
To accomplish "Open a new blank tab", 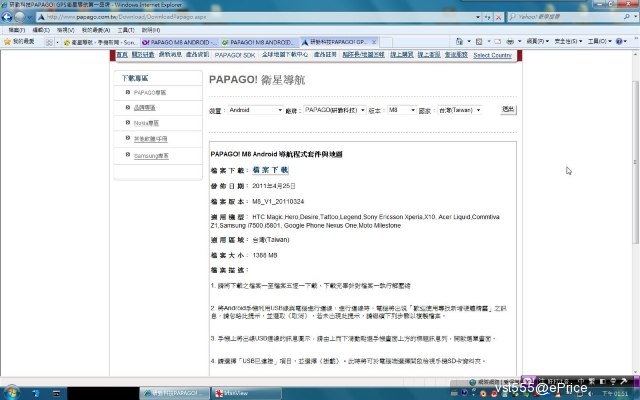I will coord(386,42).
